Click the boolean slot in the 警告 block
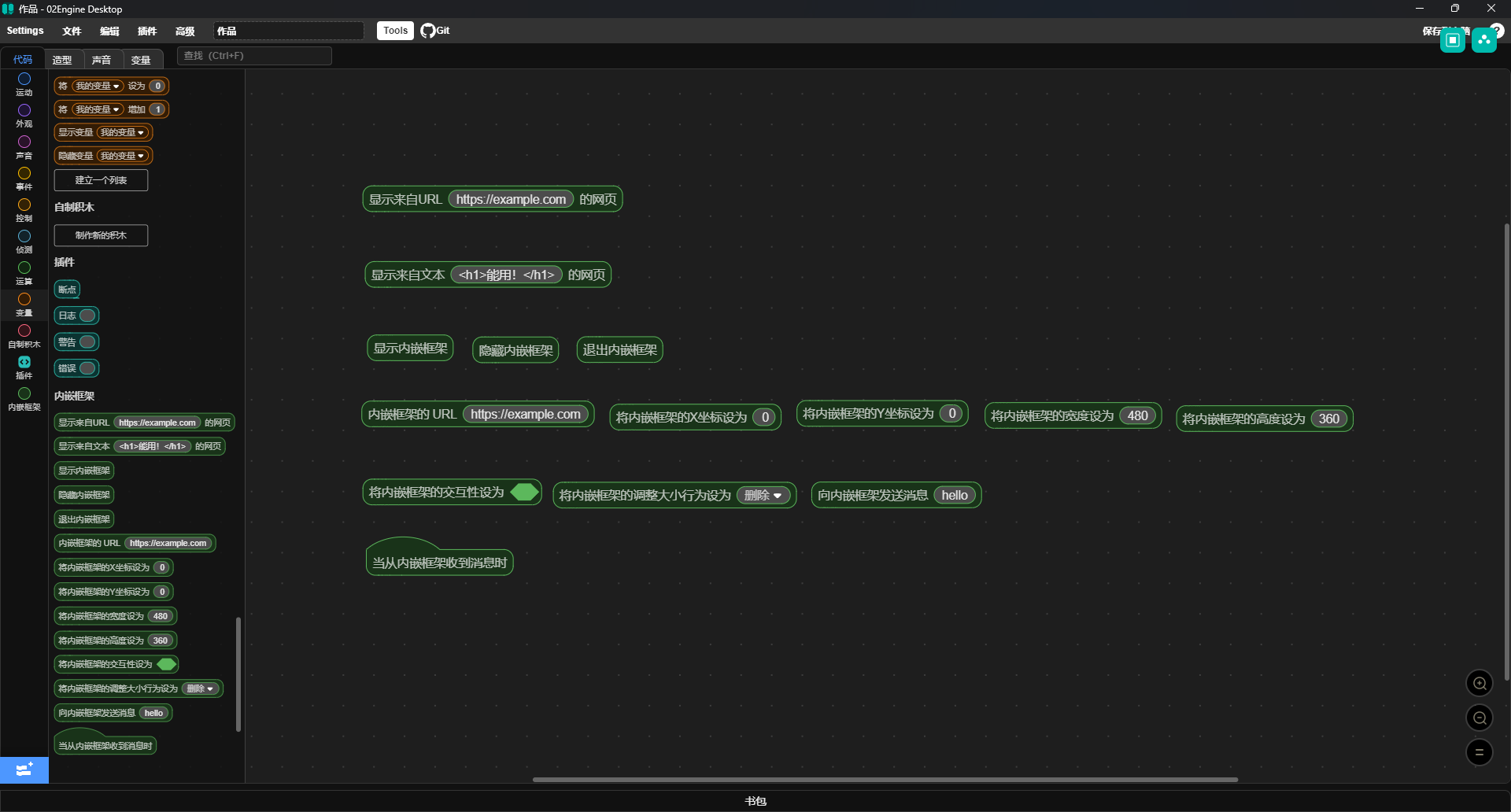 coord(87,341)
